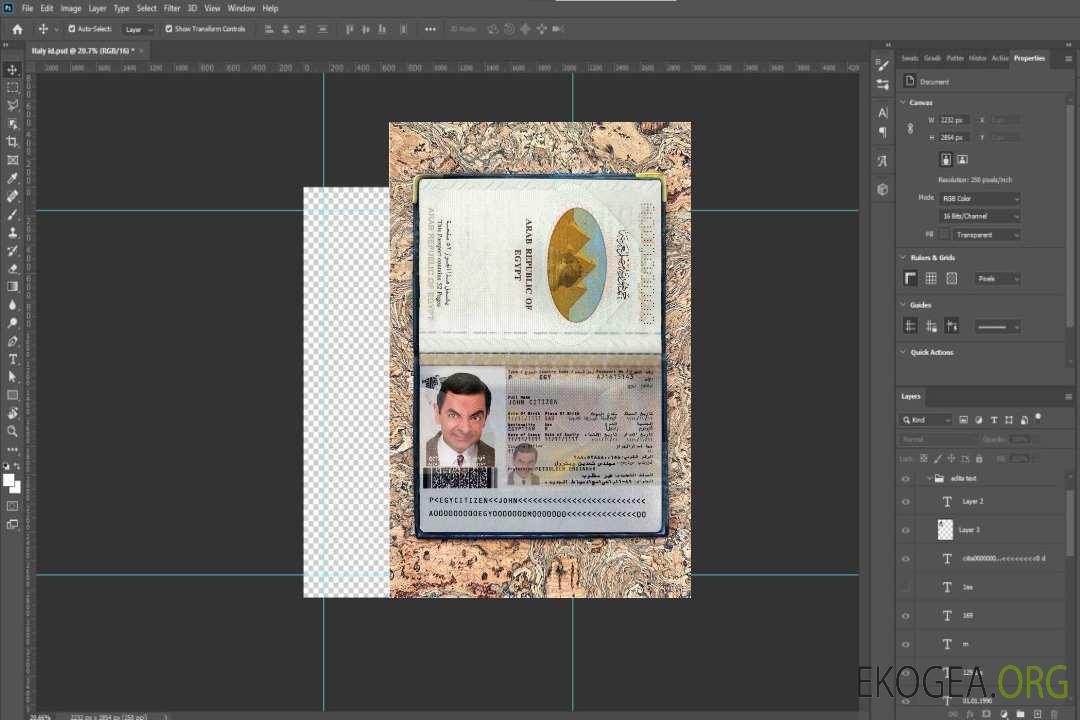The width and height of the screenshot is (1080, 720).
Task: Switch to the Properties tab
Action: [1029, 59]
